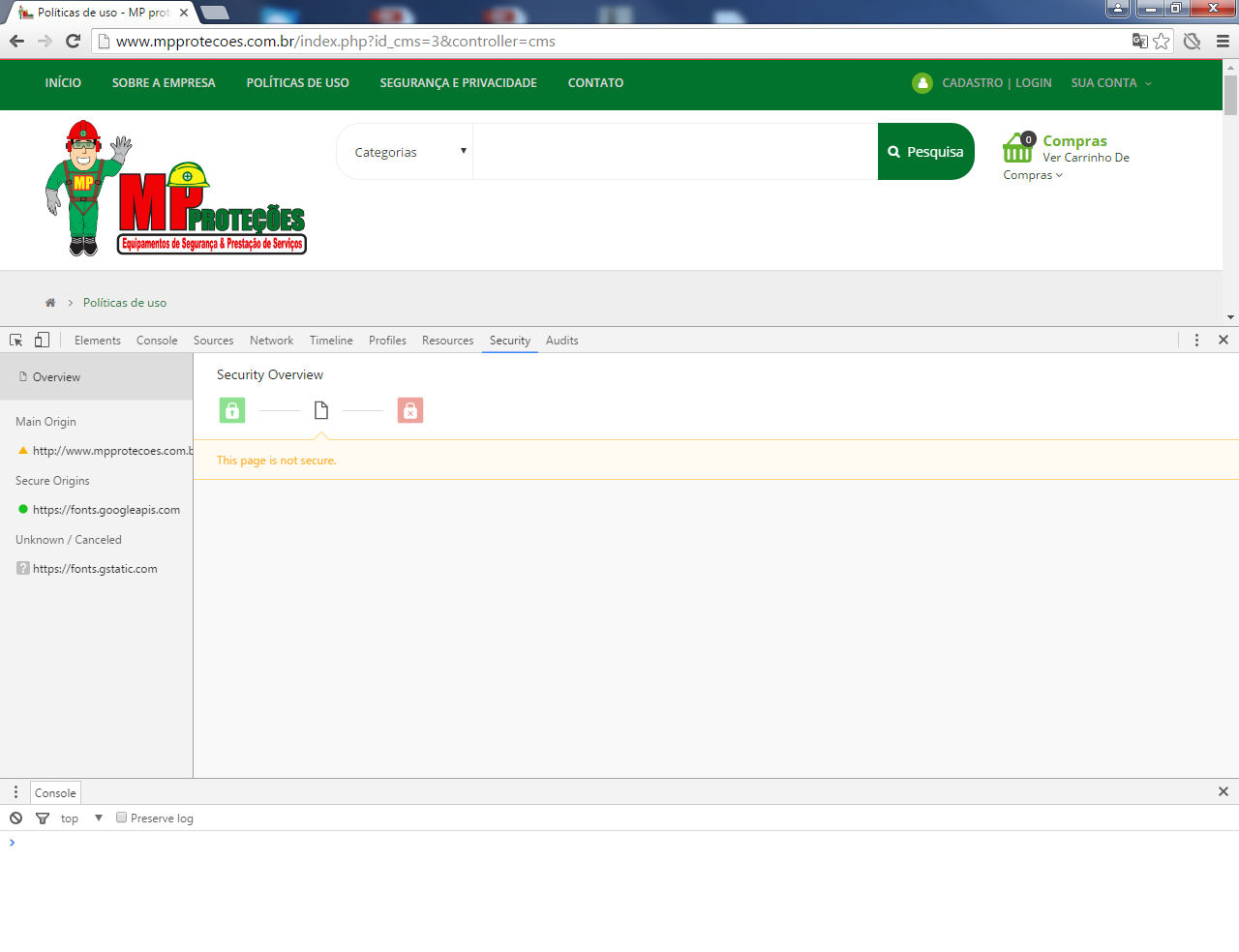Select the Console drawer tab
Viewport: 1239px width, 952px height.
(x=55, y=793)
